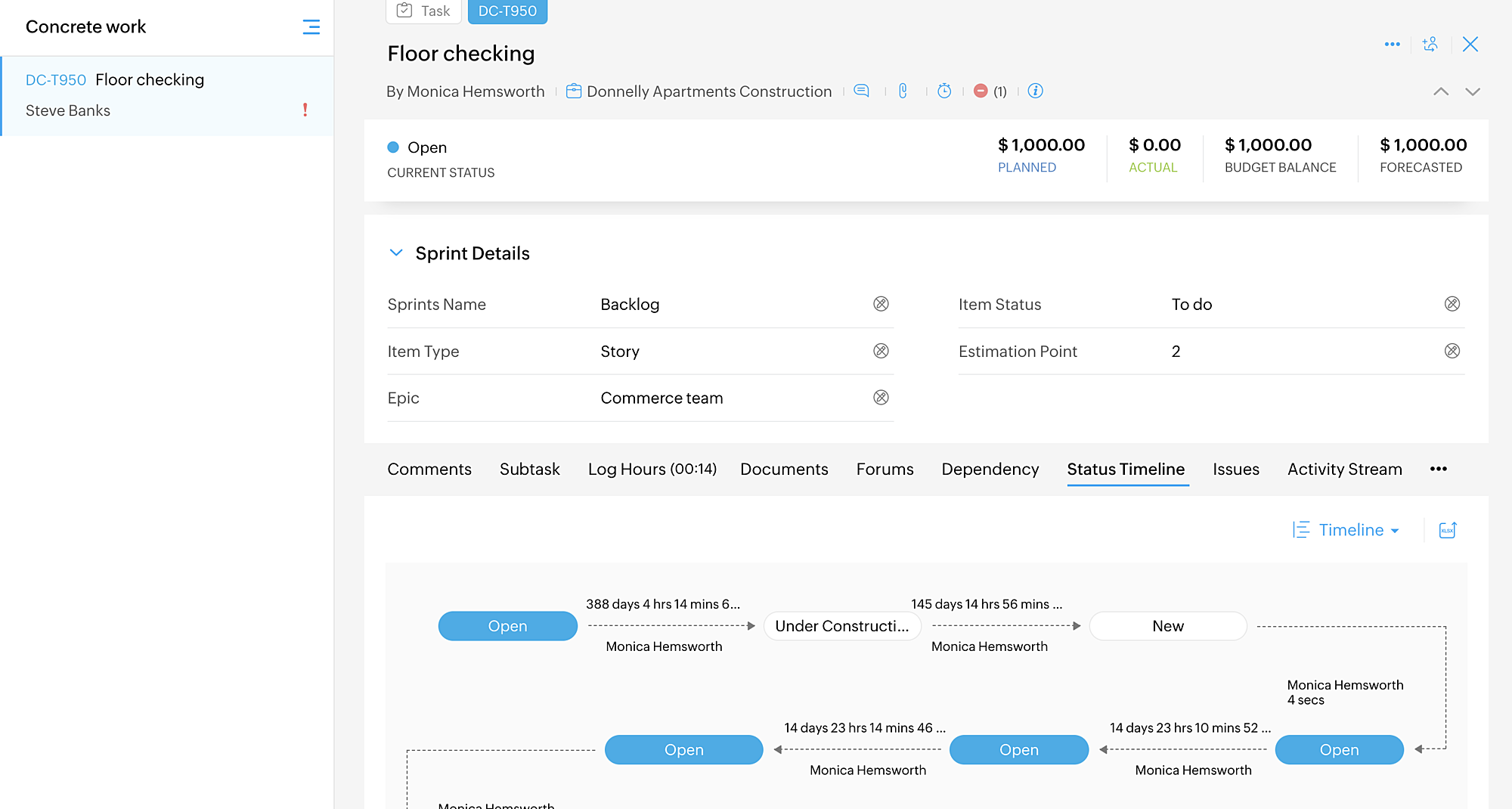Click the Under Construction status node
The image size is (1512, 809).
[x=841, y=626]
